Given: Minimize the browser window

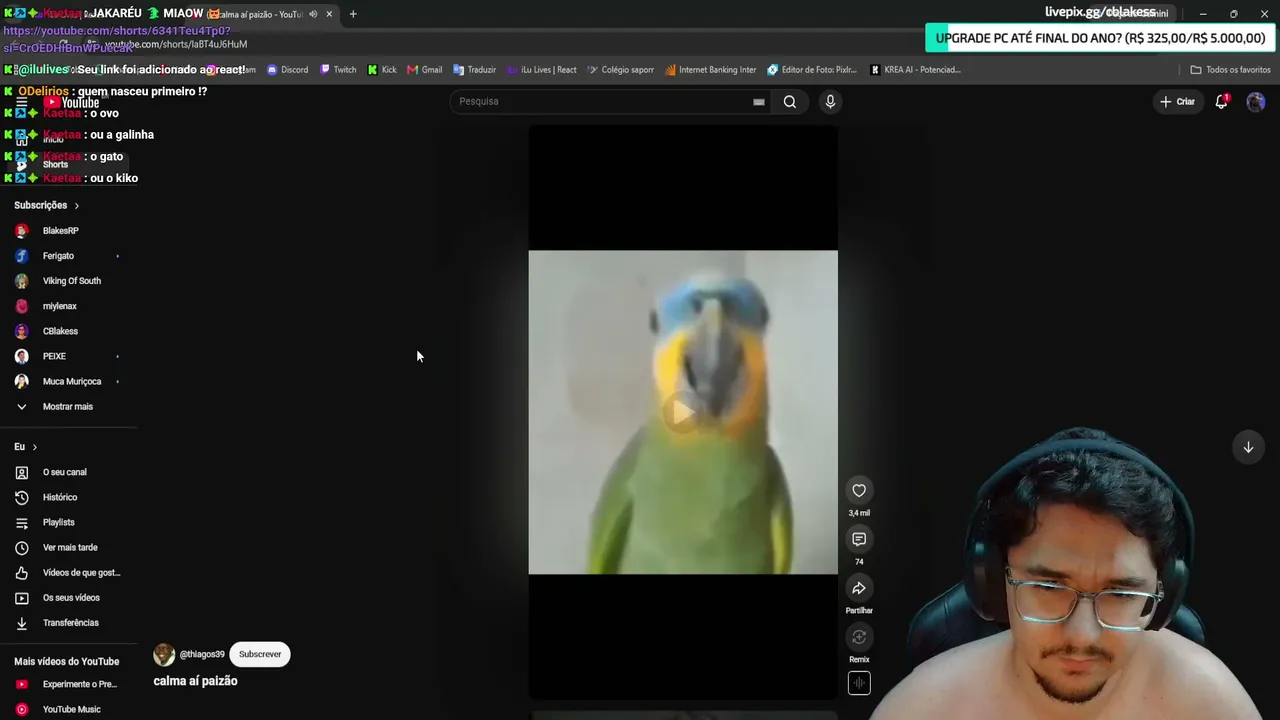Looking at the screenshot, I should point(1203,14).
